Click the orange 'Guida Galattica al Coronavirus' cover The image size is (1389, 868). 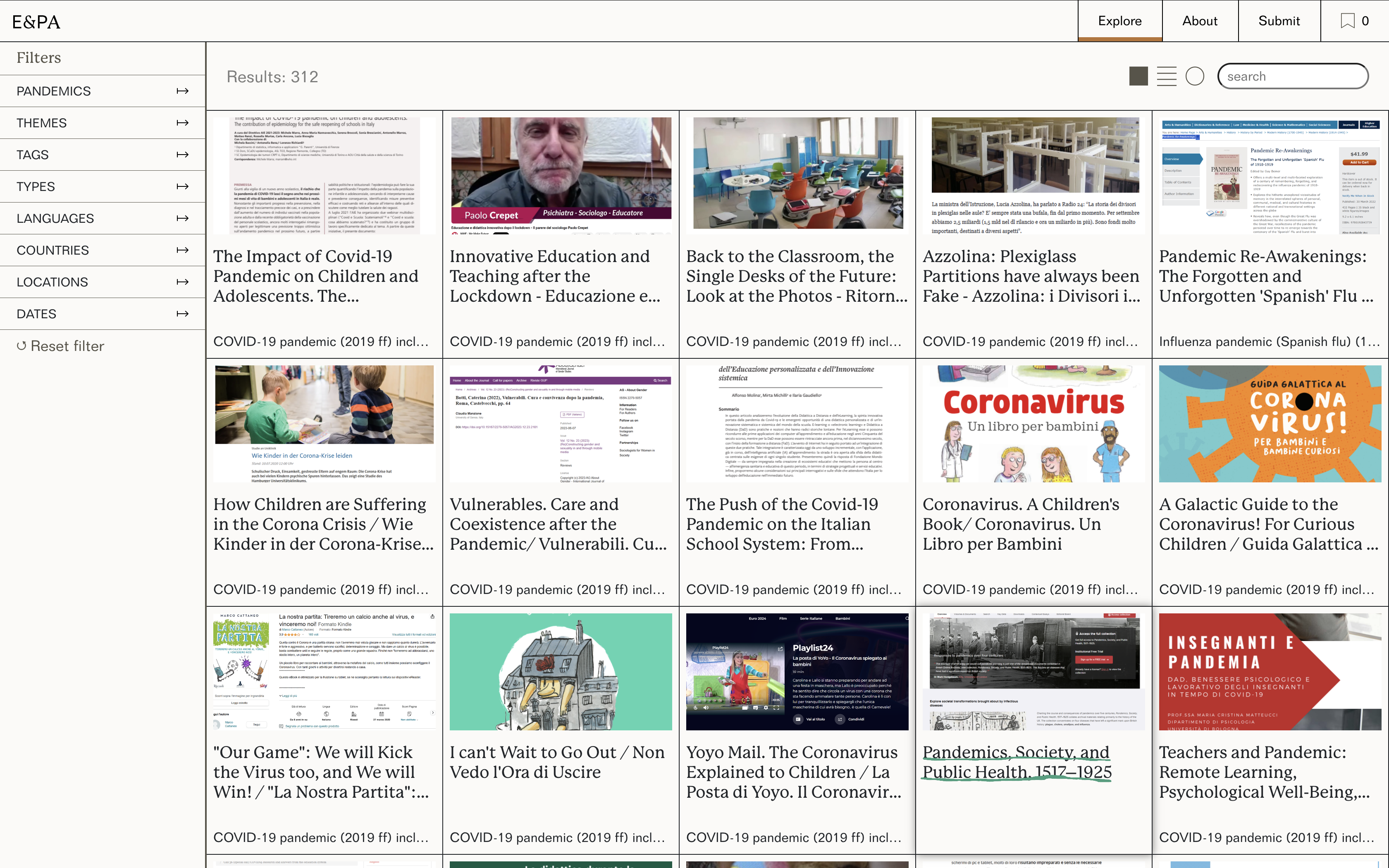(1270, 424)
